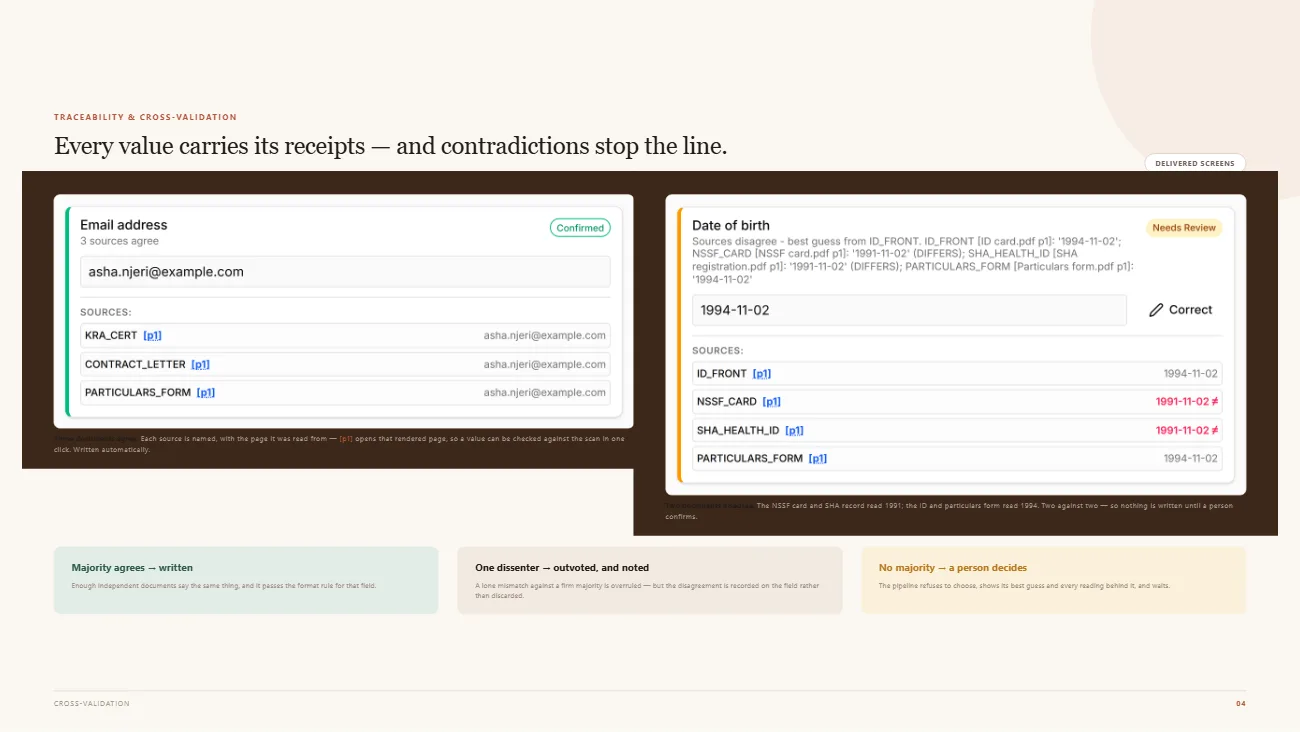Open the [p1] link beside NSSF_CARD
Image resolution: width=1300 pixels, height=732 pixels.
click(772, 402)
